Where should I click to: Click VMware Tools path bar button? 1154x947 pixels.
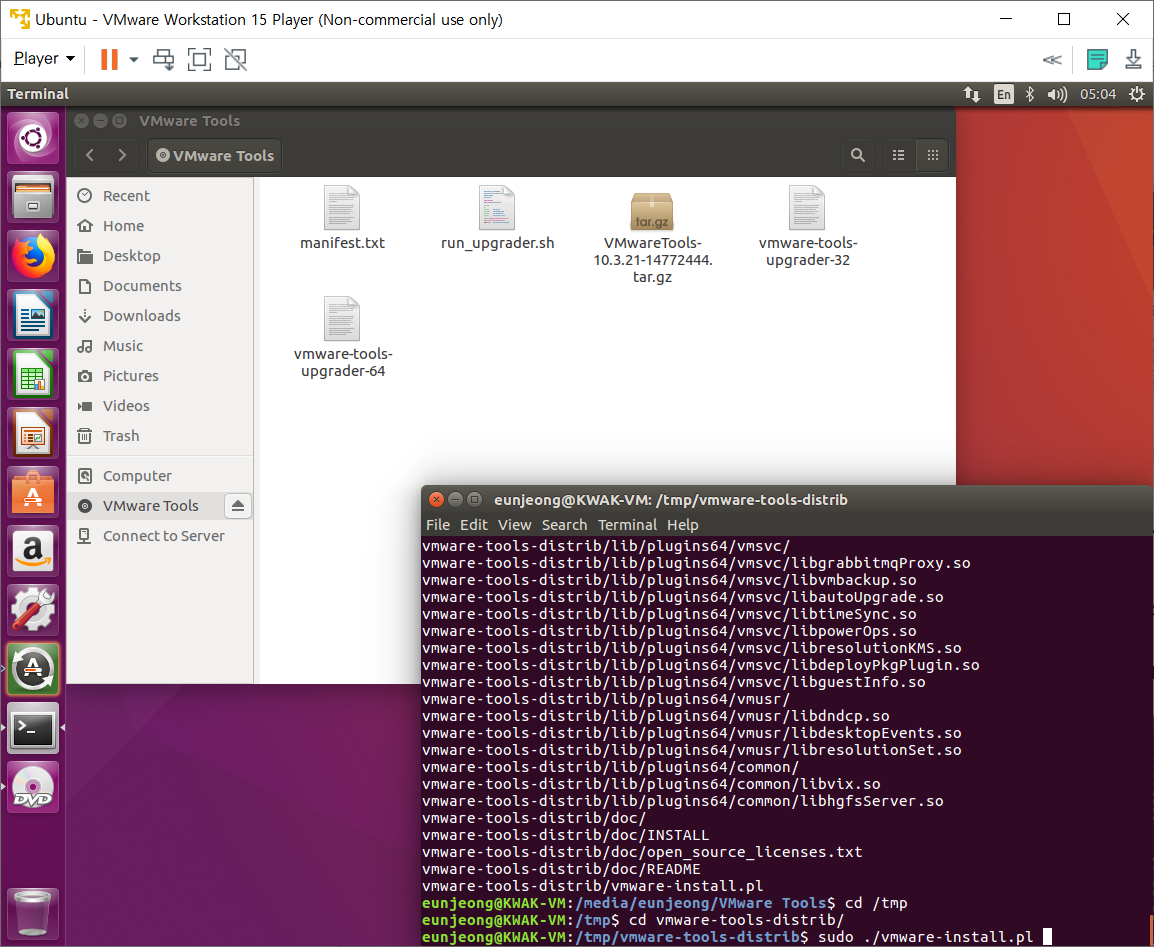215,155
